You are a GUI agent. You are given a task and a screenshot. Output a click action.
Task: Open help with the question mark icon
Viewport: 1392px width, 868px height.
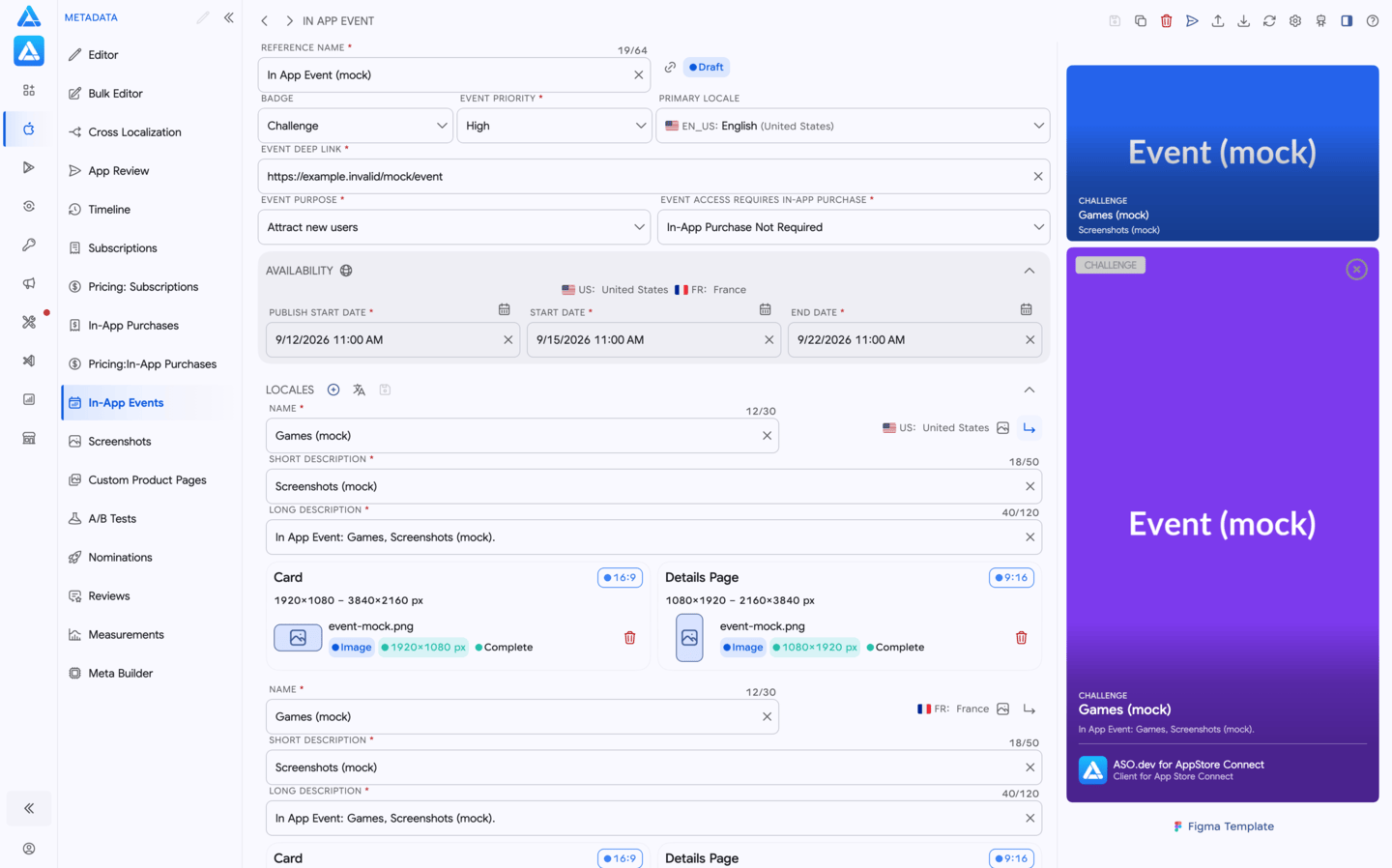pos(1373,20)
